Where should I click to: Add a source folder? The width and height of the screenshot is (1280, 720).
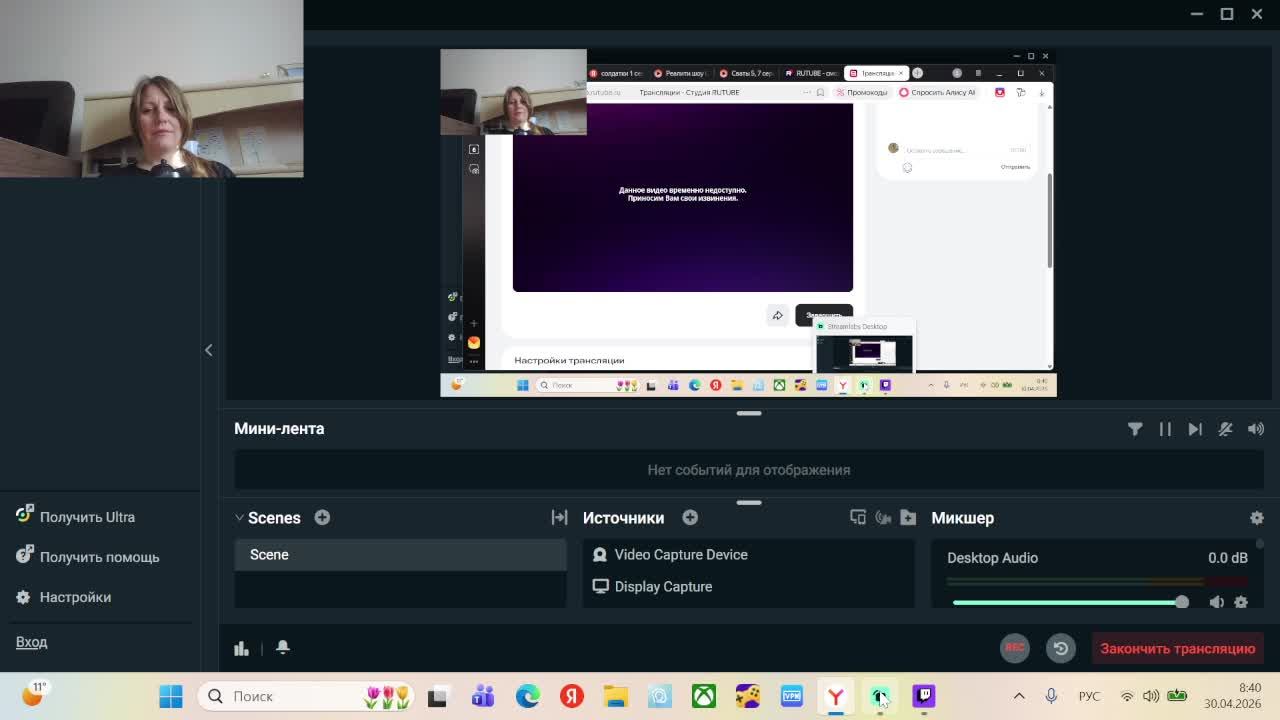908,517
